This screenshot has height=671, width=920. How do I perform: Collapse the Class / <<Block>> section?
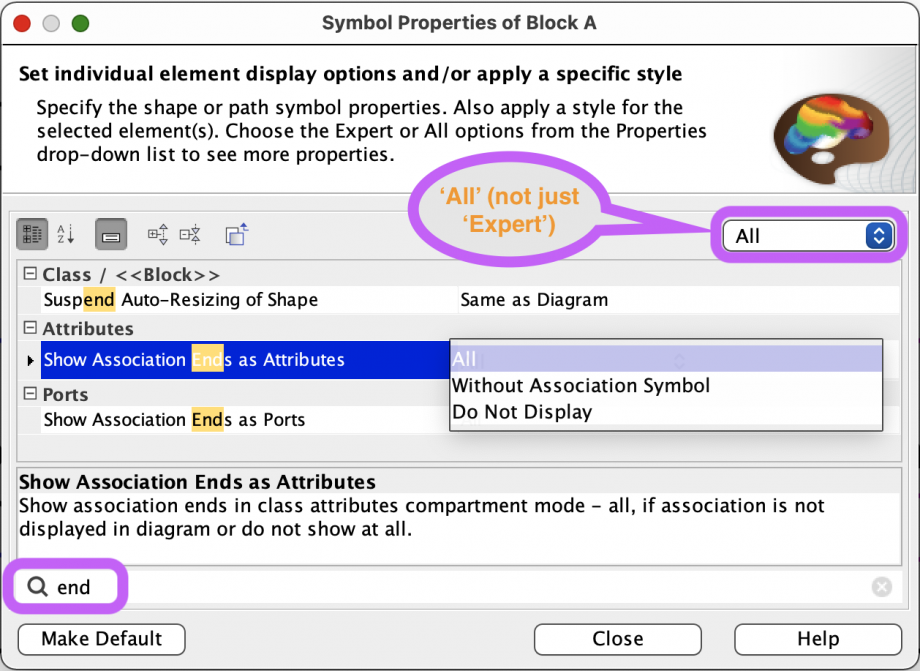click(31, 274)
